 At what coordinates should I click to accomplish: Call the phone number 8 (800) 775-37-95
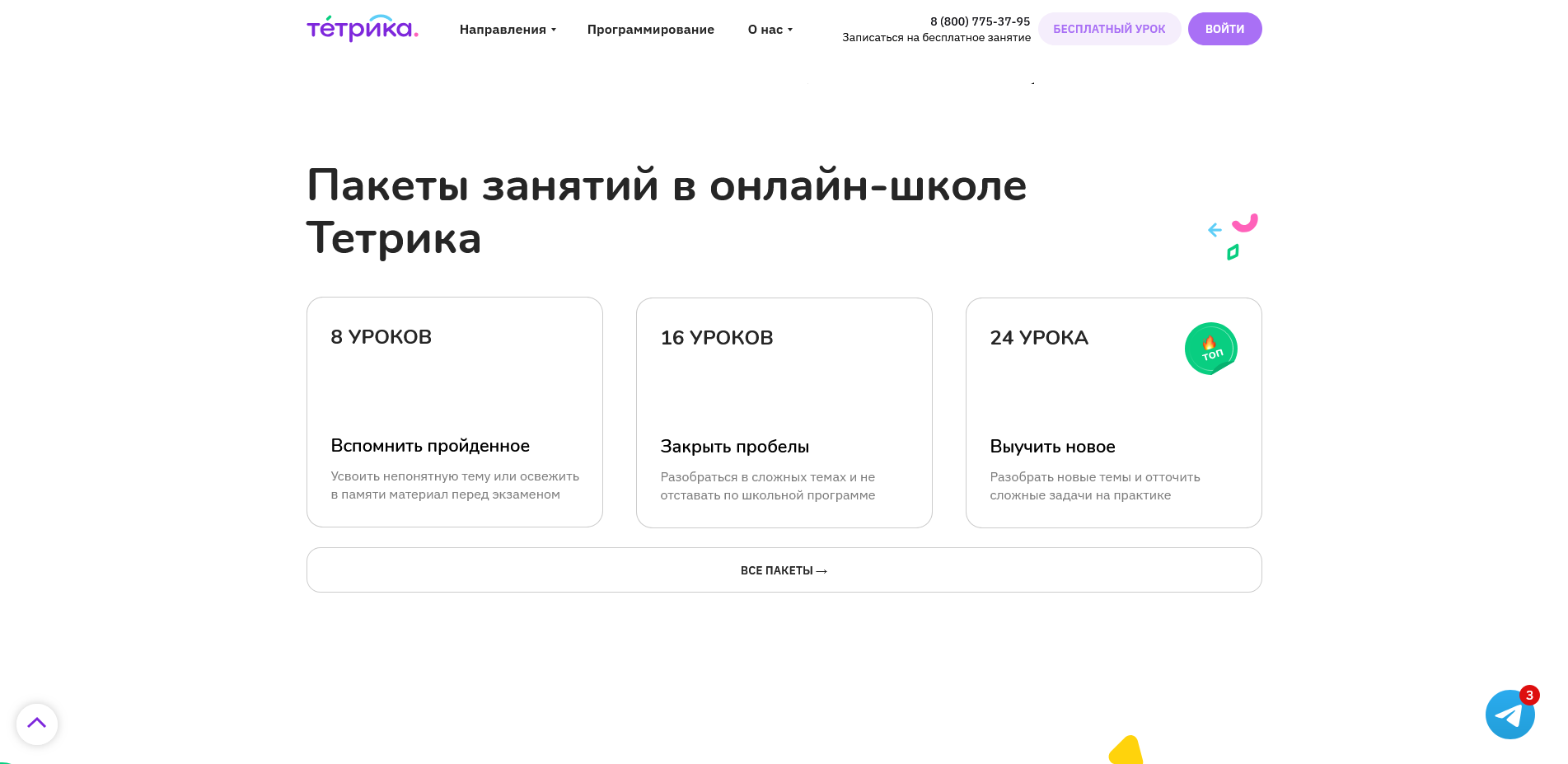(x=980, y=21)
